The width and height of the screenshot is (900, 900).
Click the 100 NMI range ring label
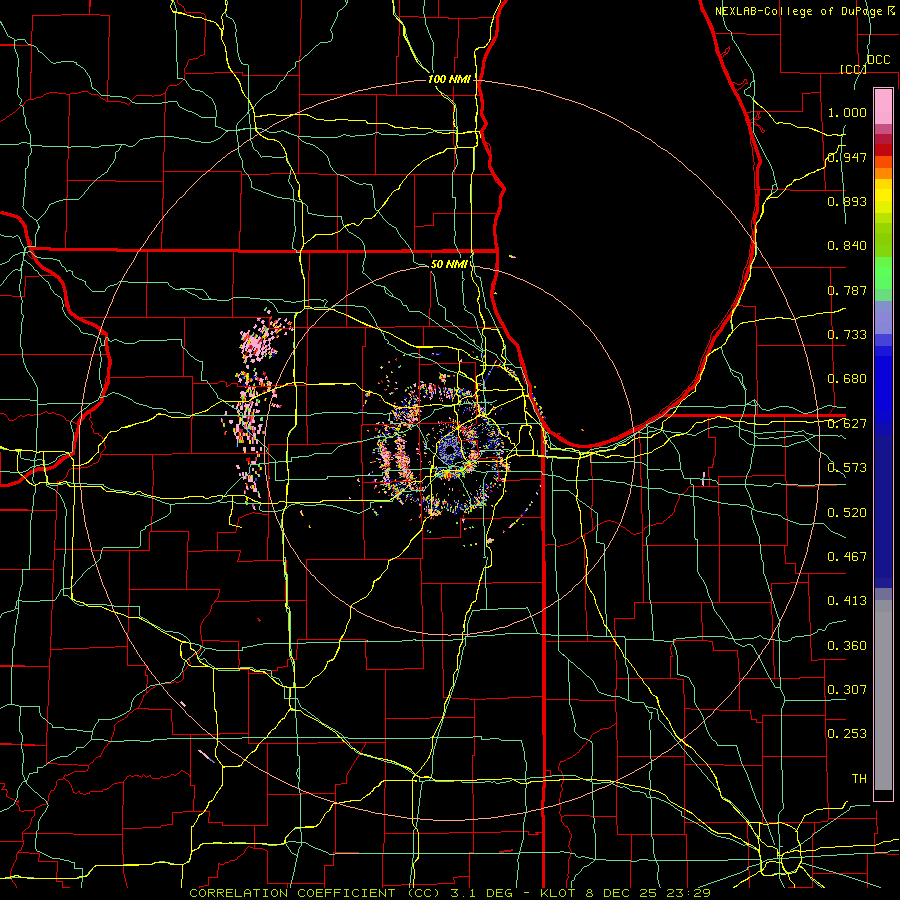449,79
